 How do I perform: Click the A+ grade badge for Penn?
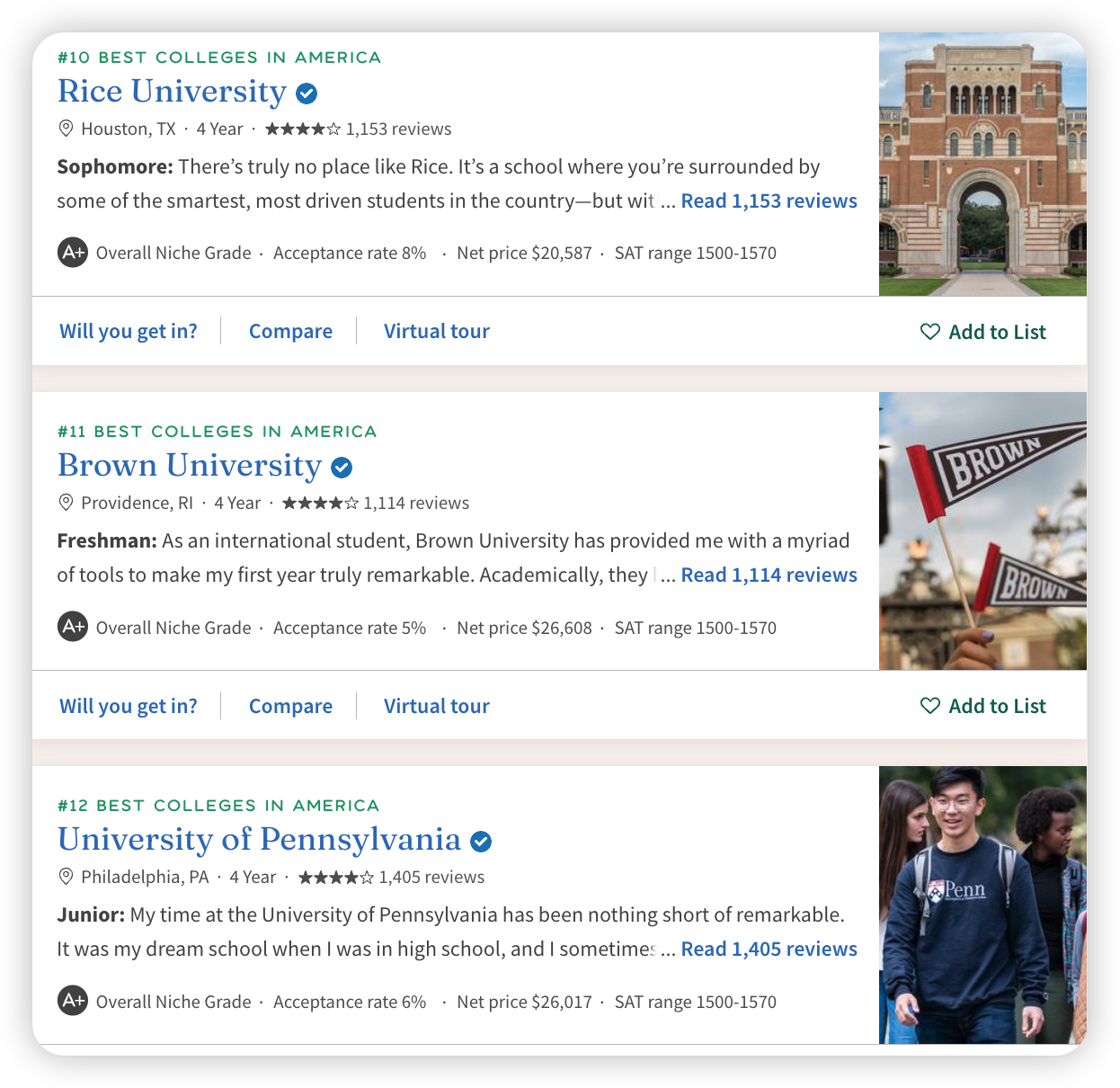(x=73, y=1001)
